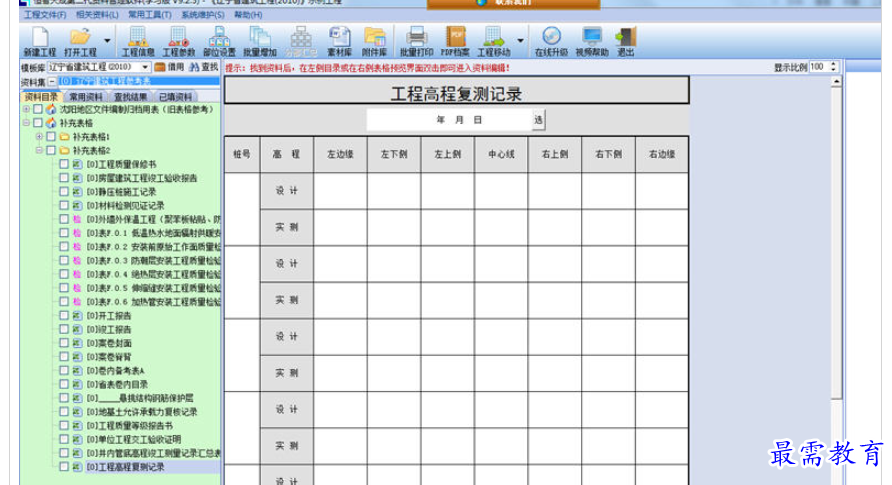Viewport: 892px width, 485px height.
Task: Open the 素材库 library icon
Action: coord(340,42)
